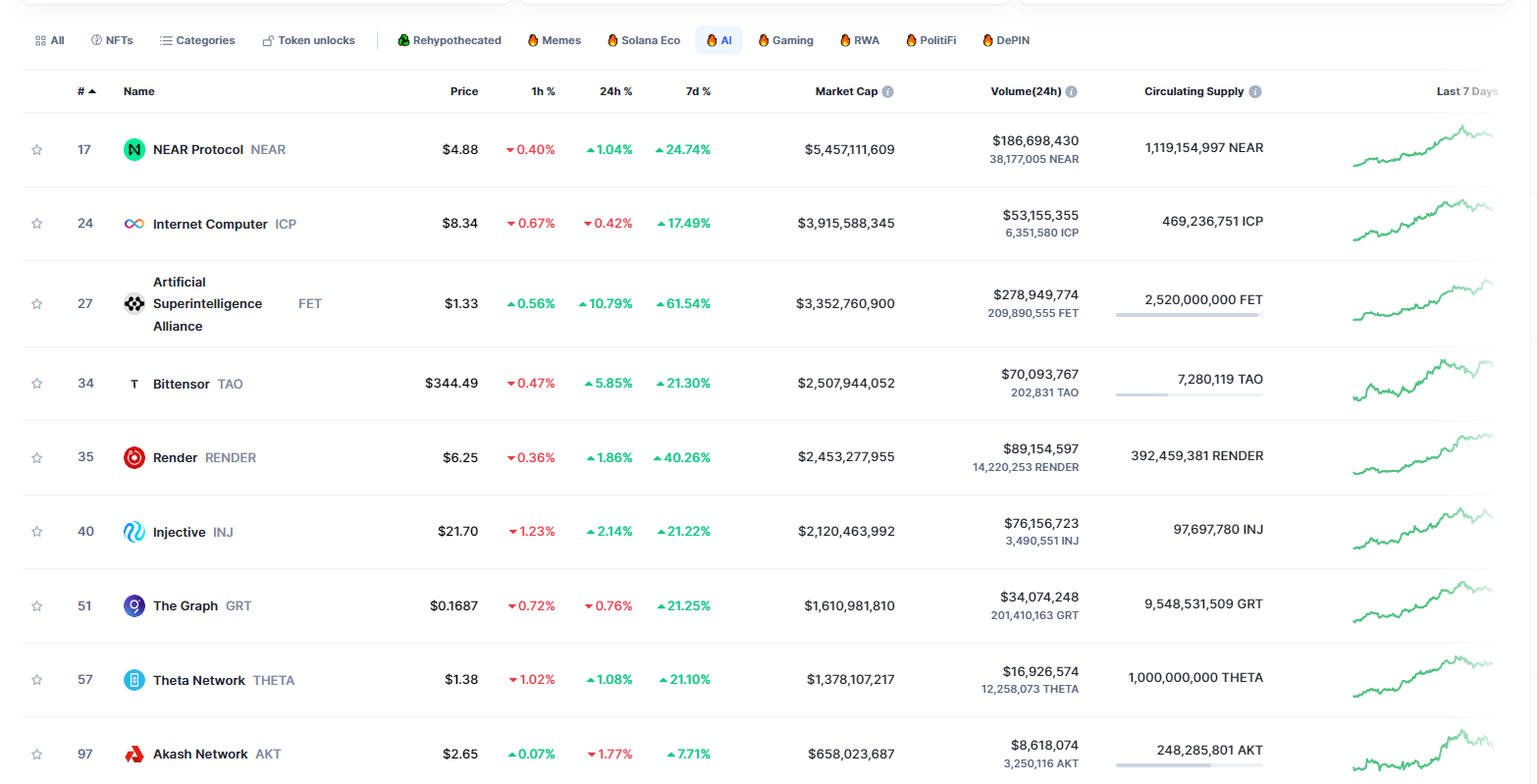The height and width of the screenshot is (784, 1537).
Task: Toggle the star on The Graph row
Action: pos(37,605)
